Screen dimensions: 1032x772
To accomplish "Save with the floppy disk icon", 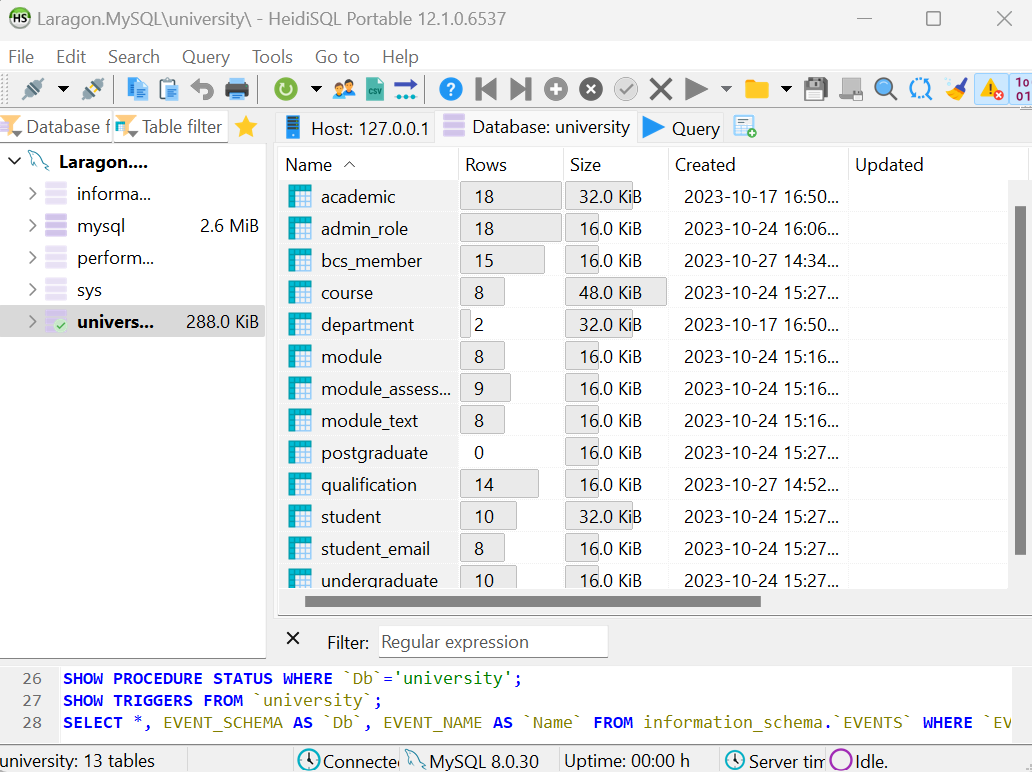I will [x=815, y=88].
